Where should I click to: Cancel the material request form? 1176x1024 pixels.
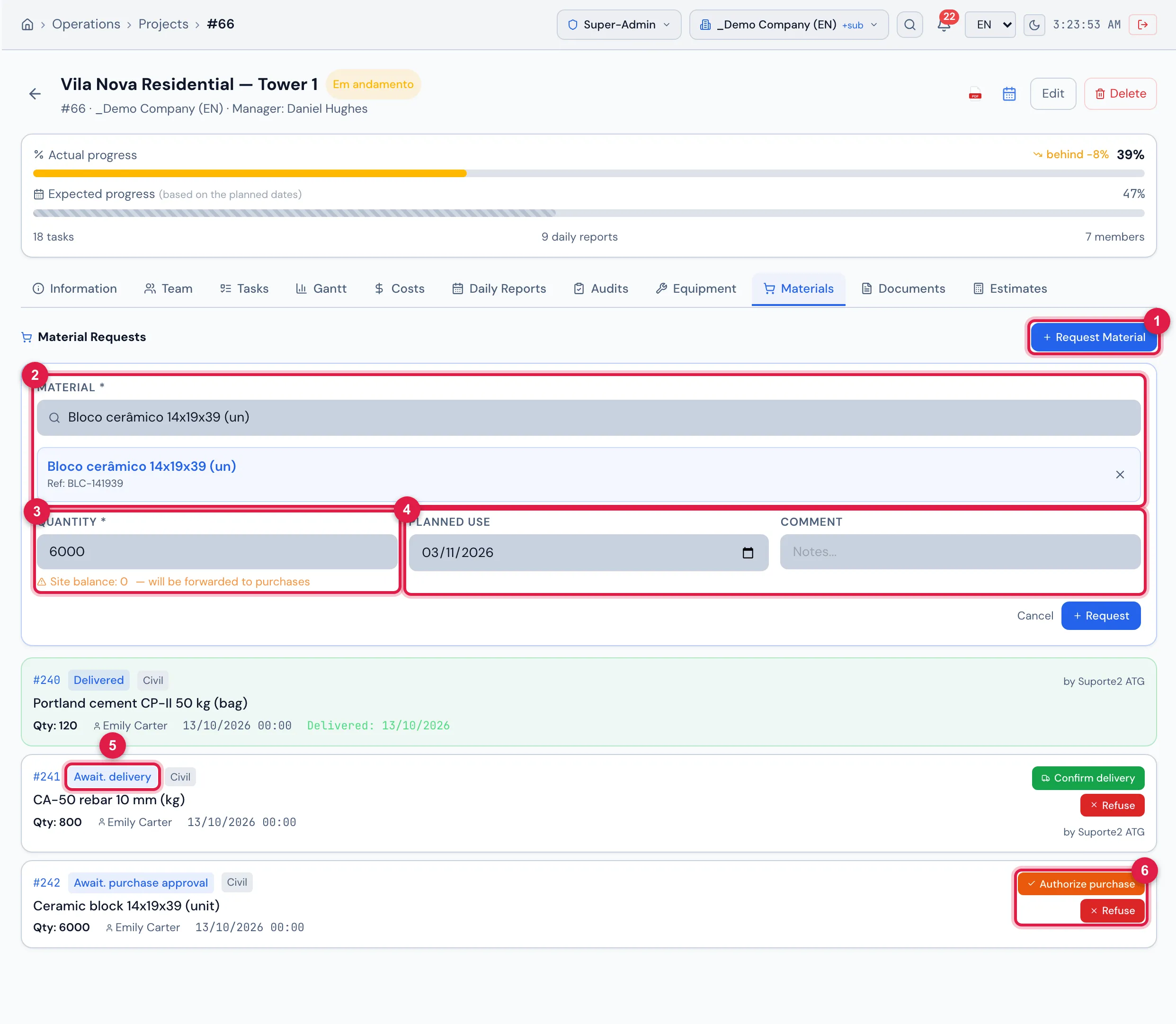(x=1034, y=615)
